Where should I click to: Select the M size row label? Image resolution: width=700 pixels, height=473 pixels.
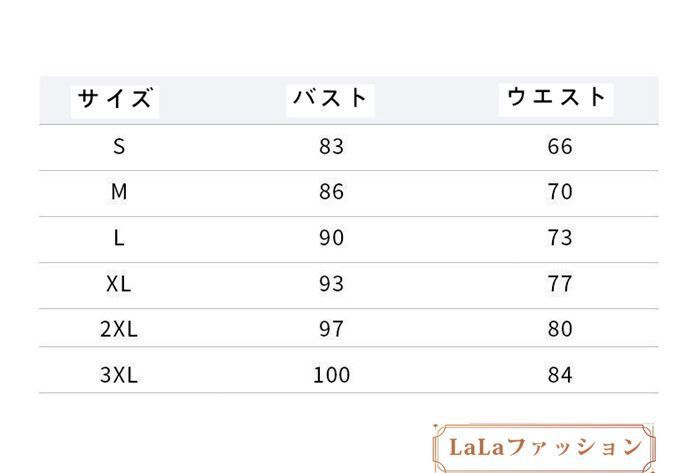tap(119, 192)
